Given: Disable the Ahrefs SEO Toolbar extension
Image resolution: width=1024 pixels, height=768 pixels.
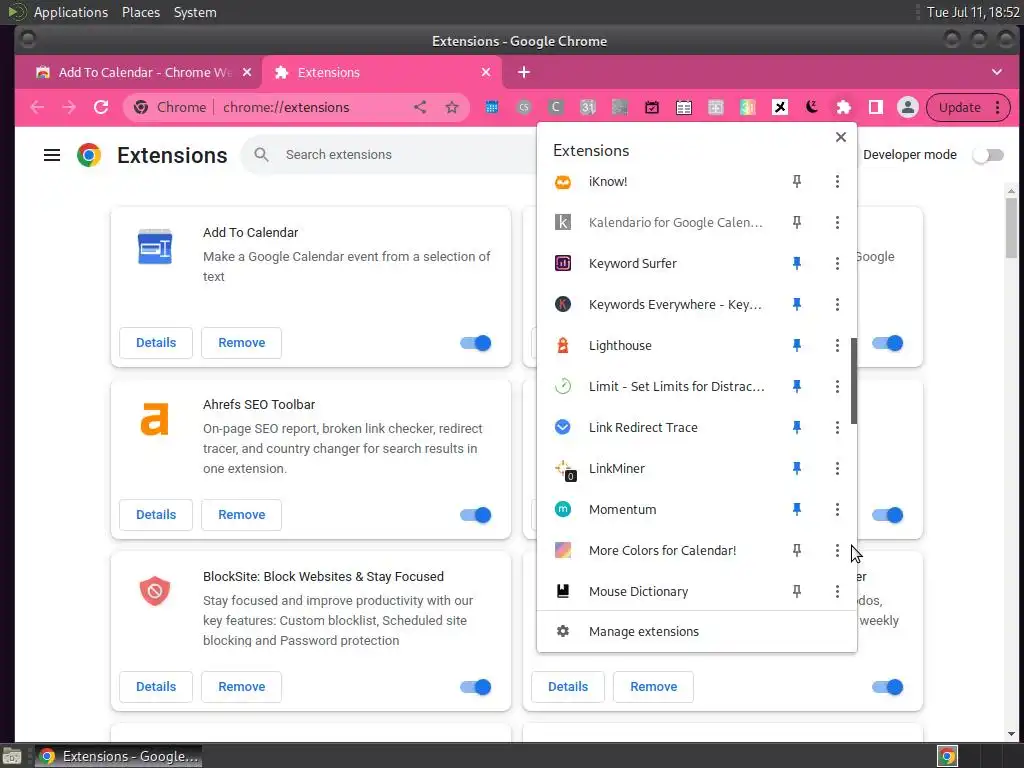Looking at the screenshot, I should coord(475,515).
